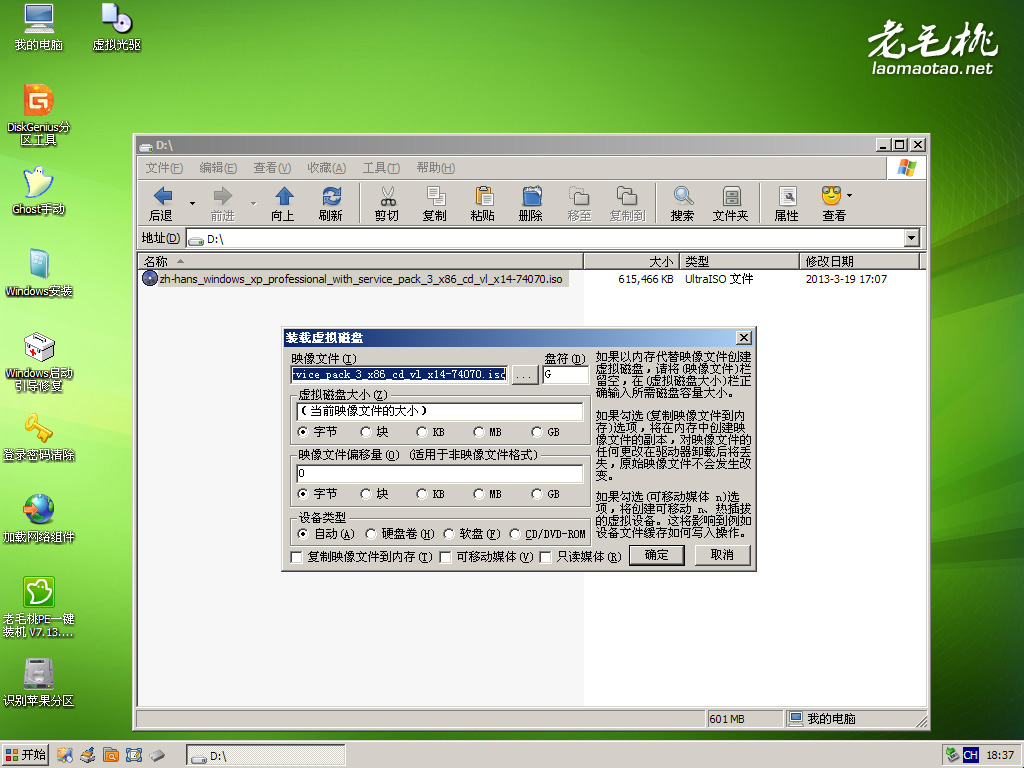
Task: Click the 确定 button
Action: pos(656,555)
